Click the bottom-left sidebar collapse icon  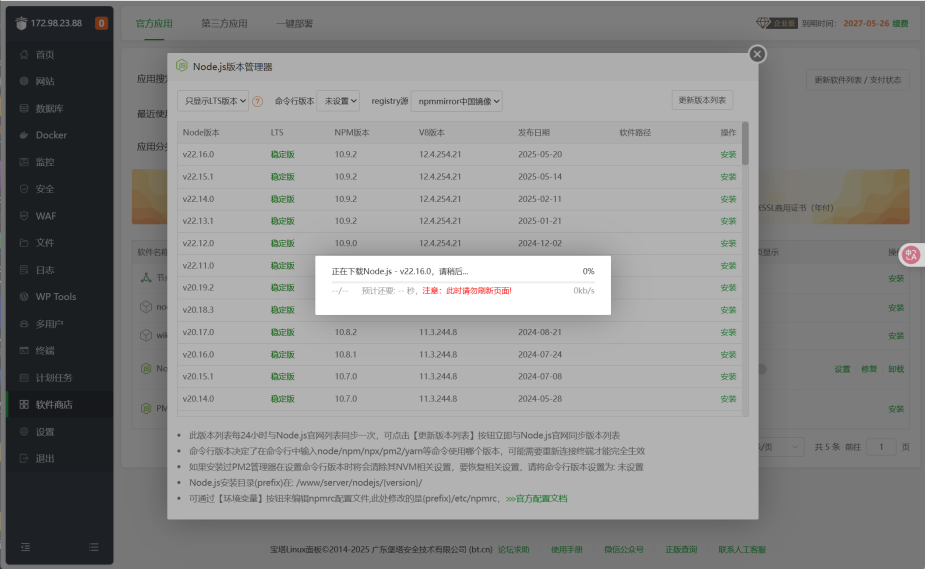pyautogui.click(x=25, y=547)
